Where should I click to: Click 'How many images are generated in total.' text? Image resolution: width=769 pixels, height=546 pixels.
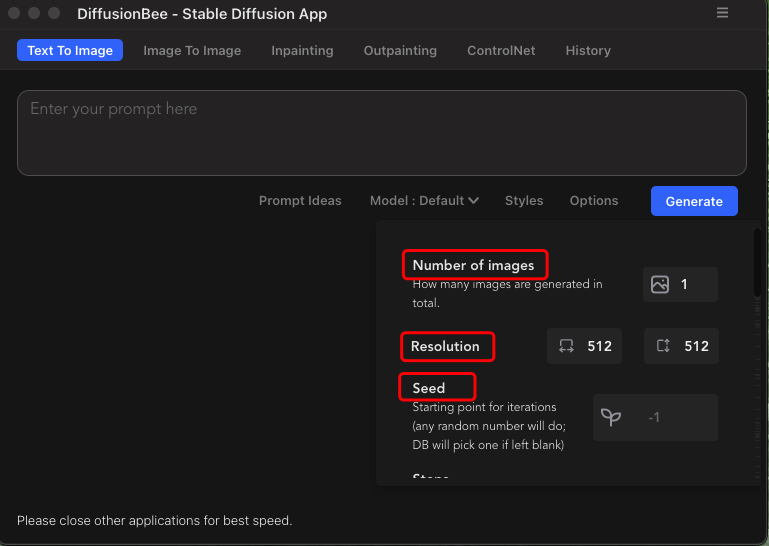[x=507, y=293]
